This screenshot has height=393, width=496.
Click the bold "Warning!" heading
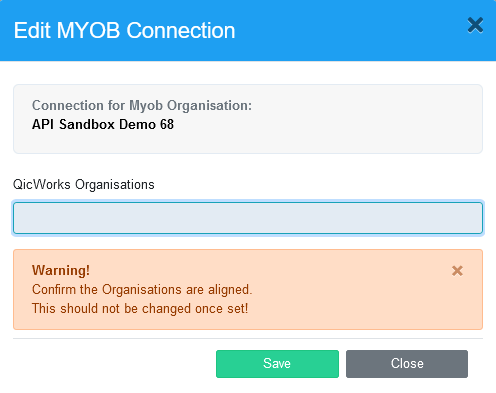[x=61, y=270]
